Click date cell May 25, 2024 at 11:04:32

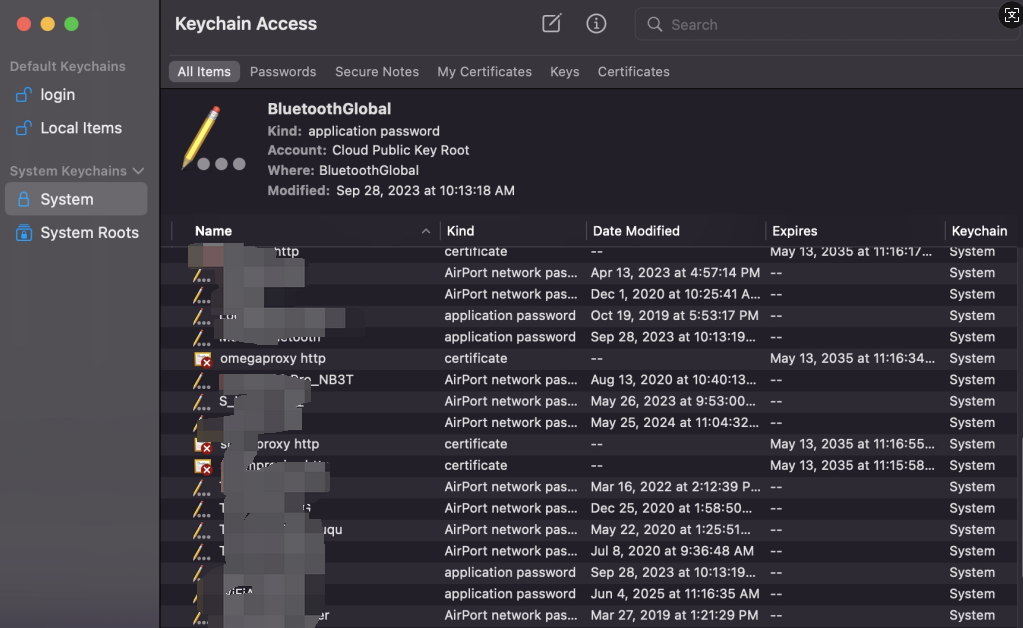pyautogui.click(x=675, y=423)
